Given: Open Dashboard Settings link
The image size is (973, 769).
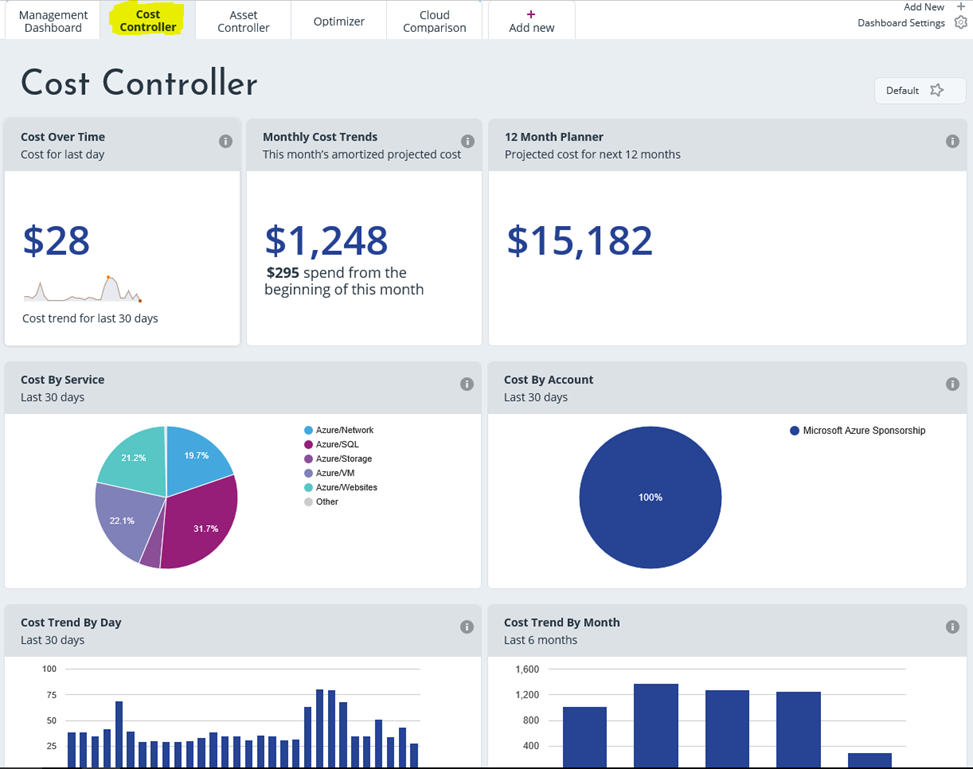Looking at the screenshot, I should [901, 23].
